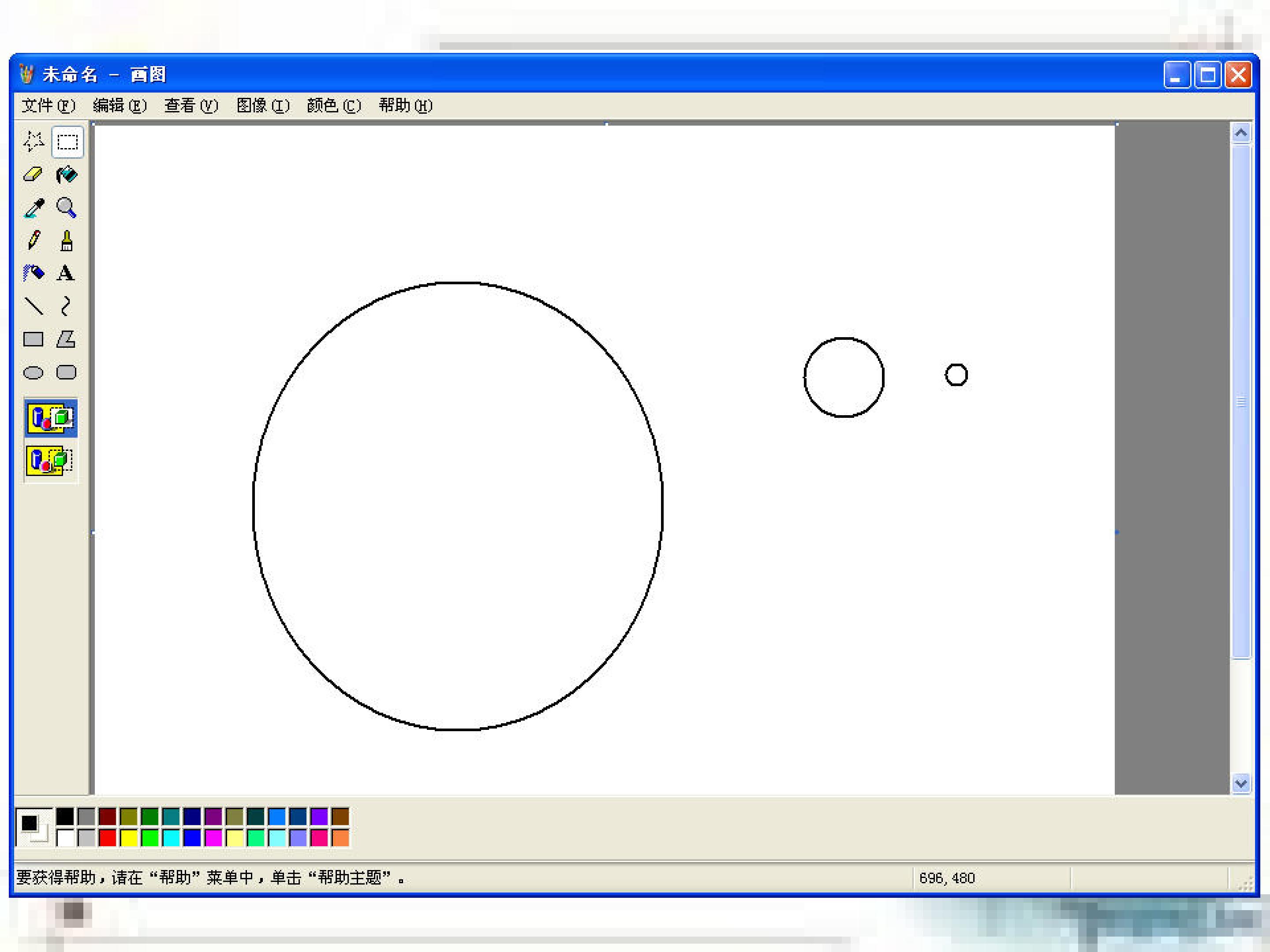Select the magenta color swatch
The width and height of the screenshot is (1270, 952).
pyautogui.click(x=213, y=838)
